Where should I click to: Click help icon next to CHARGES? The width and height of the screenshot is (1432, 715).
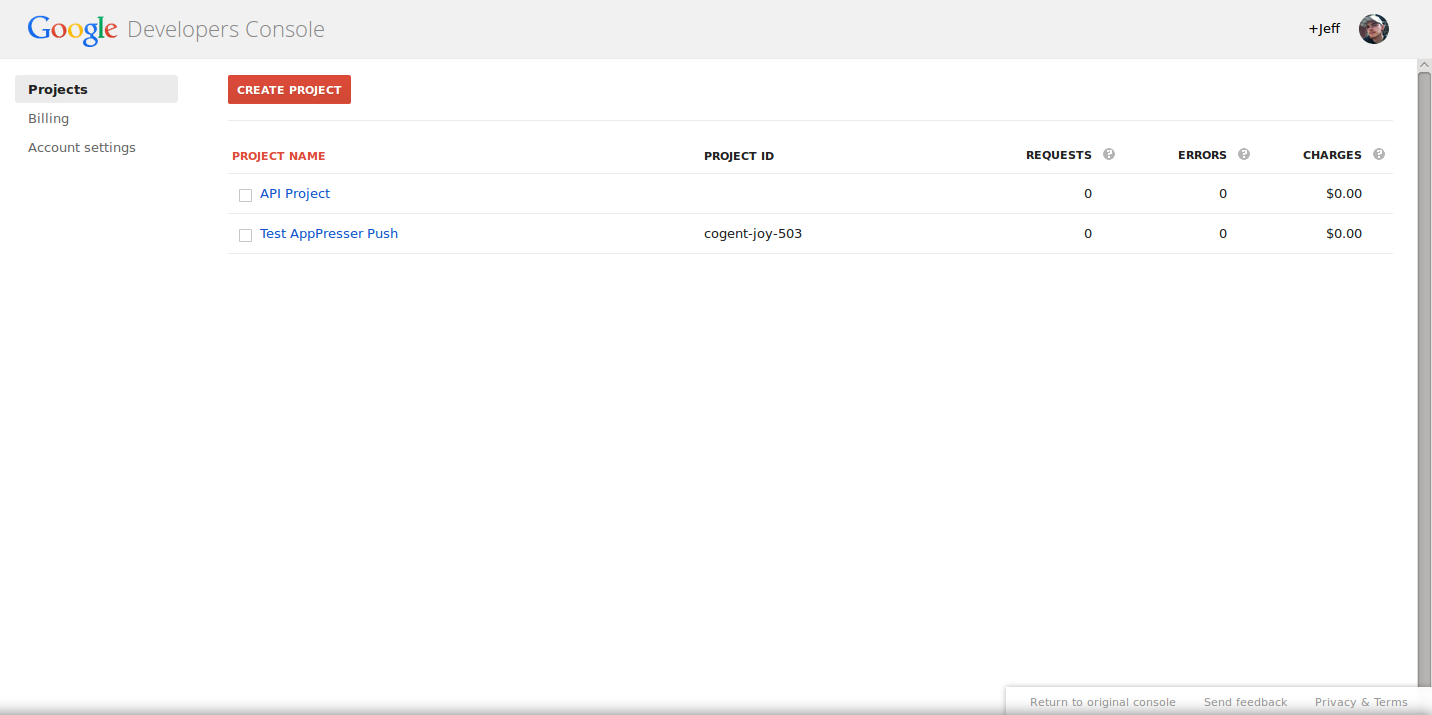click(1379, 154)
